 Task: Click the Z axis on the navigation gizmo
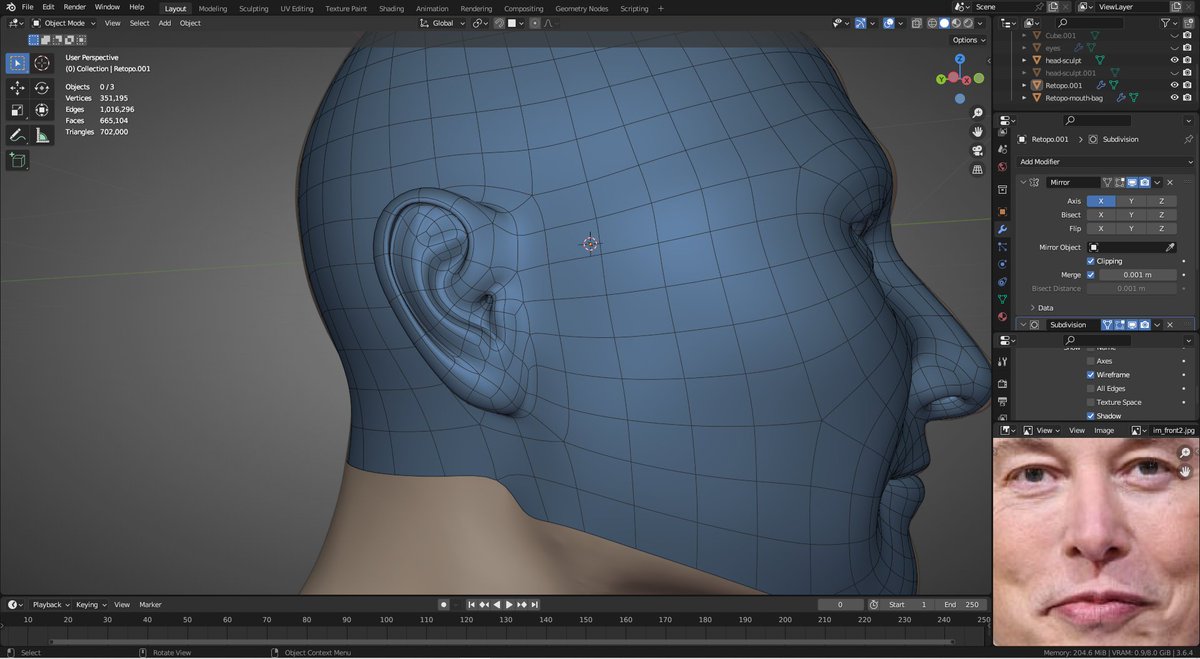click(959, 59)
